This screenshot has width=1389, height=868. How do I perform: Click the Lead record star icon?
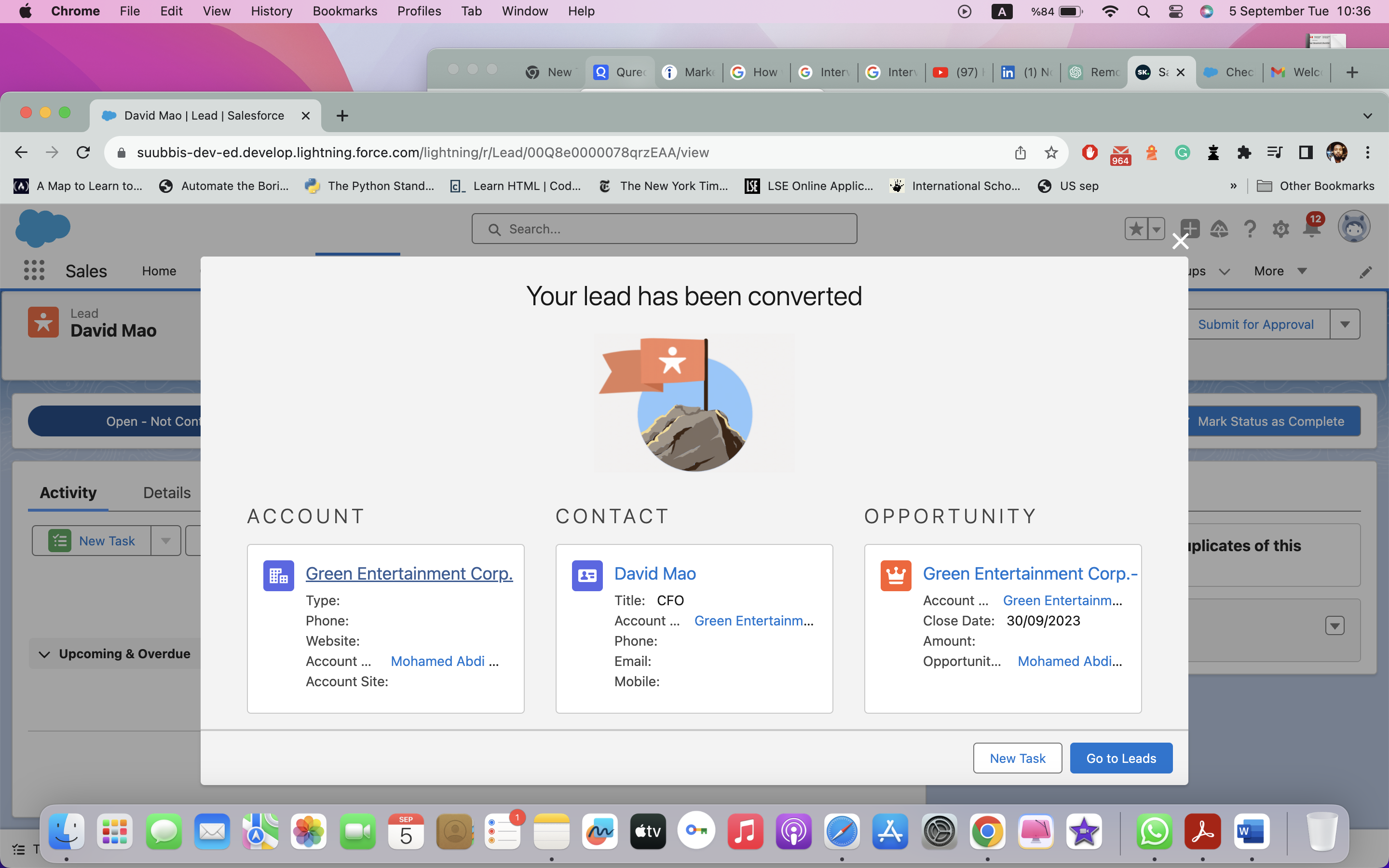[x=43, y=322]
